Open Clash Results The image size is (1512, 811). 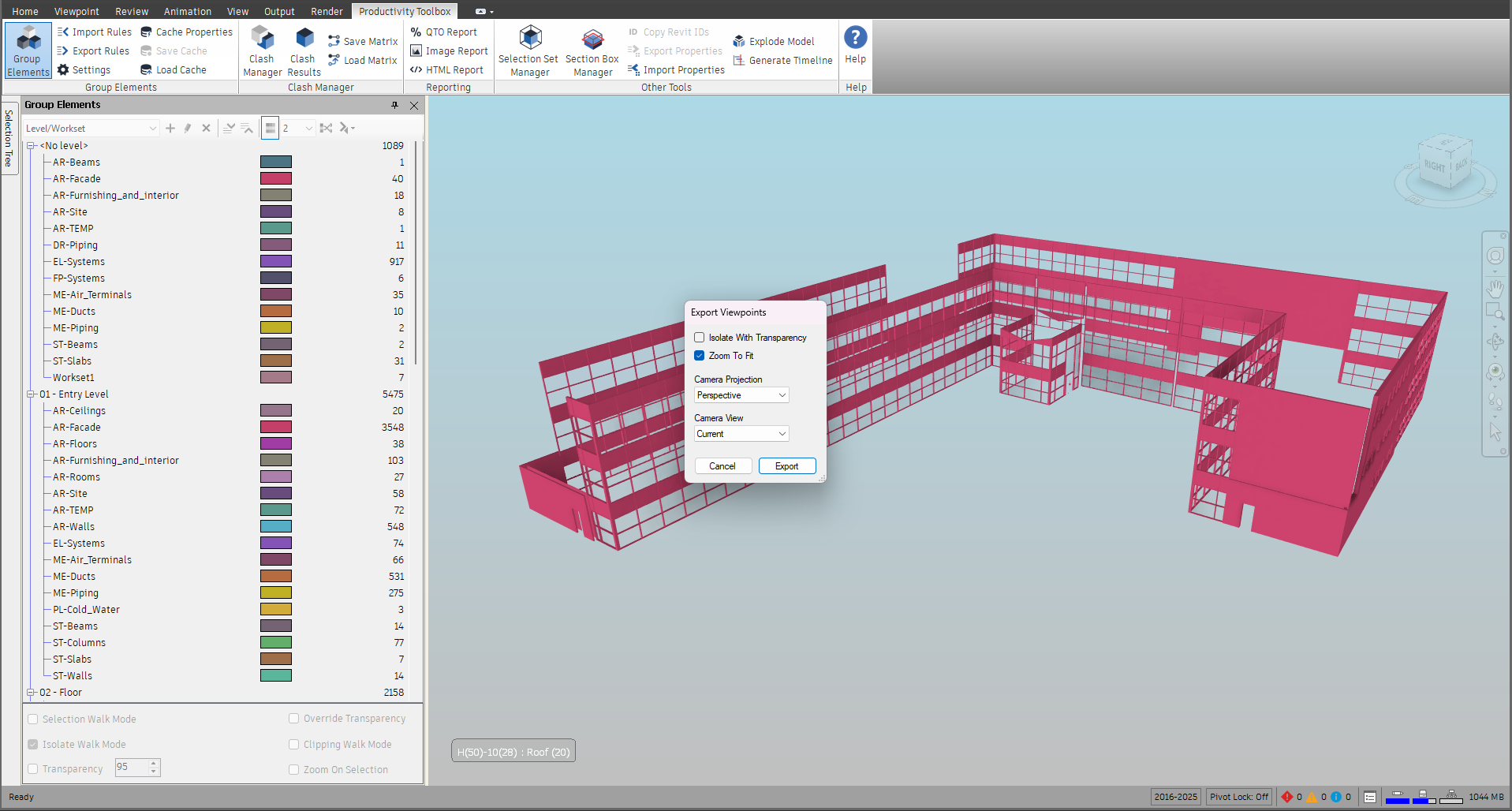tap(304, 50)
